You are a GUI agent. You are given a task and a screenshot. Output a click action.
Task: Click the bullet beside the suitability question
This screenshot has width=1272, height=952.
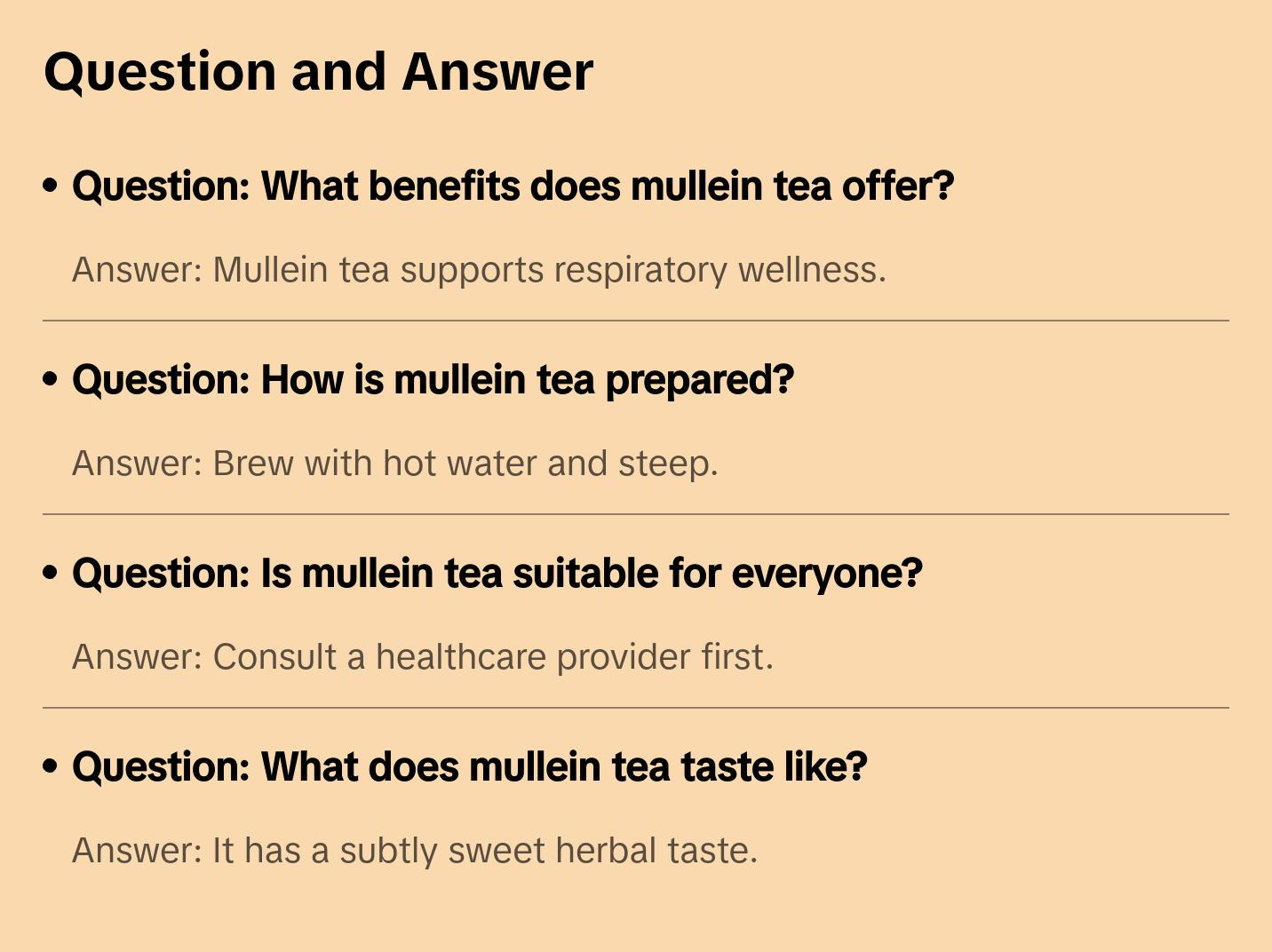[x=51, y=573]
